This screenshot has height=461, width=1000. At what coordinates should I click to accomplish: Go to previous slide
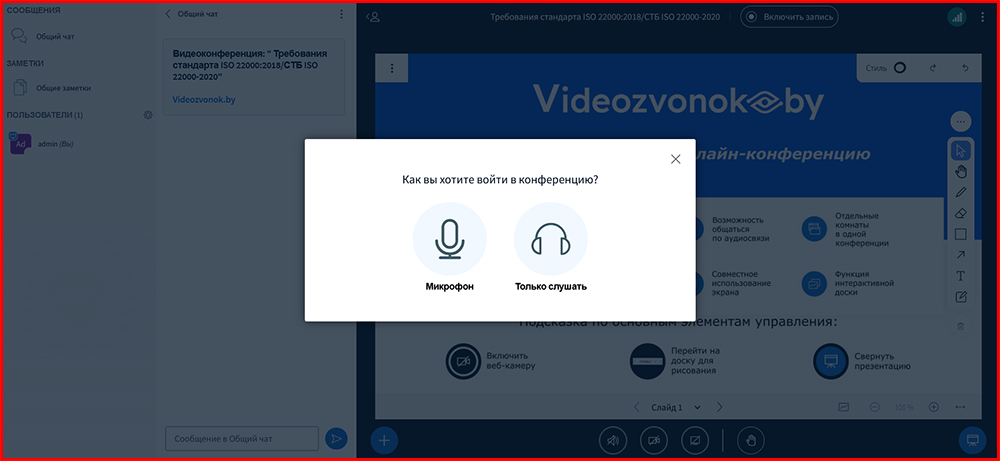coord(636,407)
